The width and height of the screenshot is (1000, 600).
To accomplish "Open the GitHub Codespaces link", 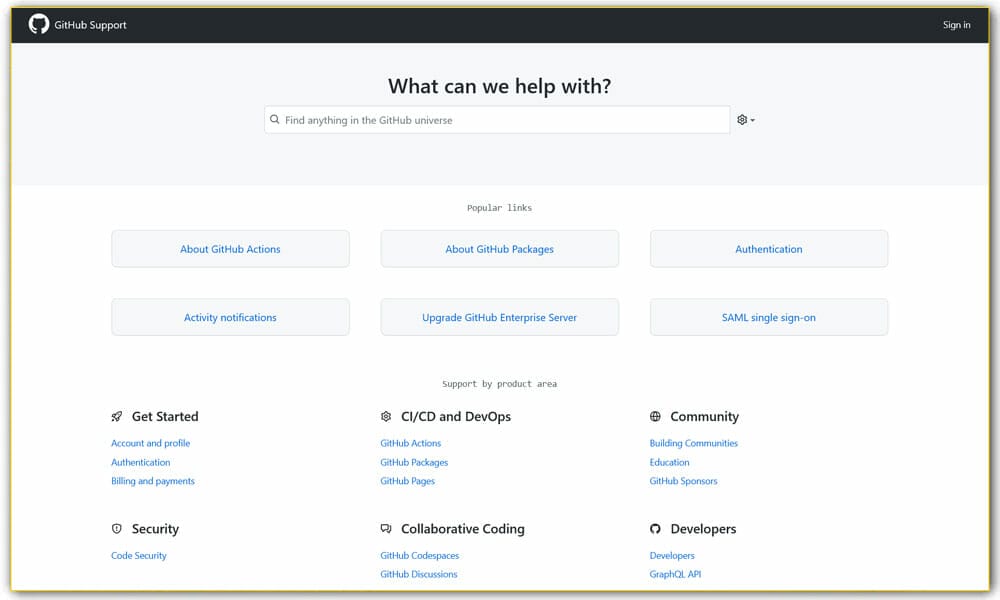I will (419, 555).
